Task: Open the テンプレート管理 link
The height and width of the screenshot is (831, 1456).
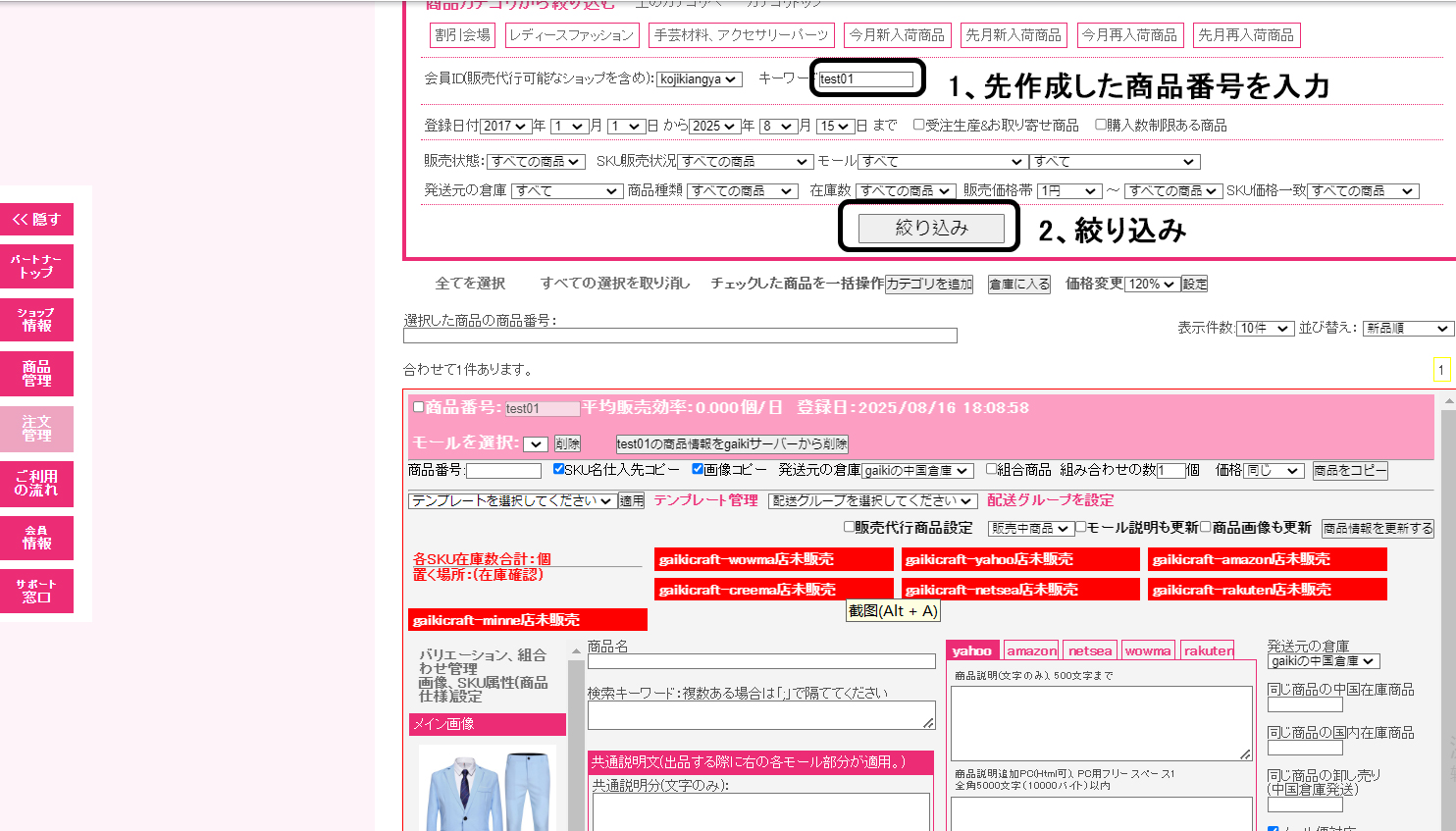Action: tap(705, 500)
